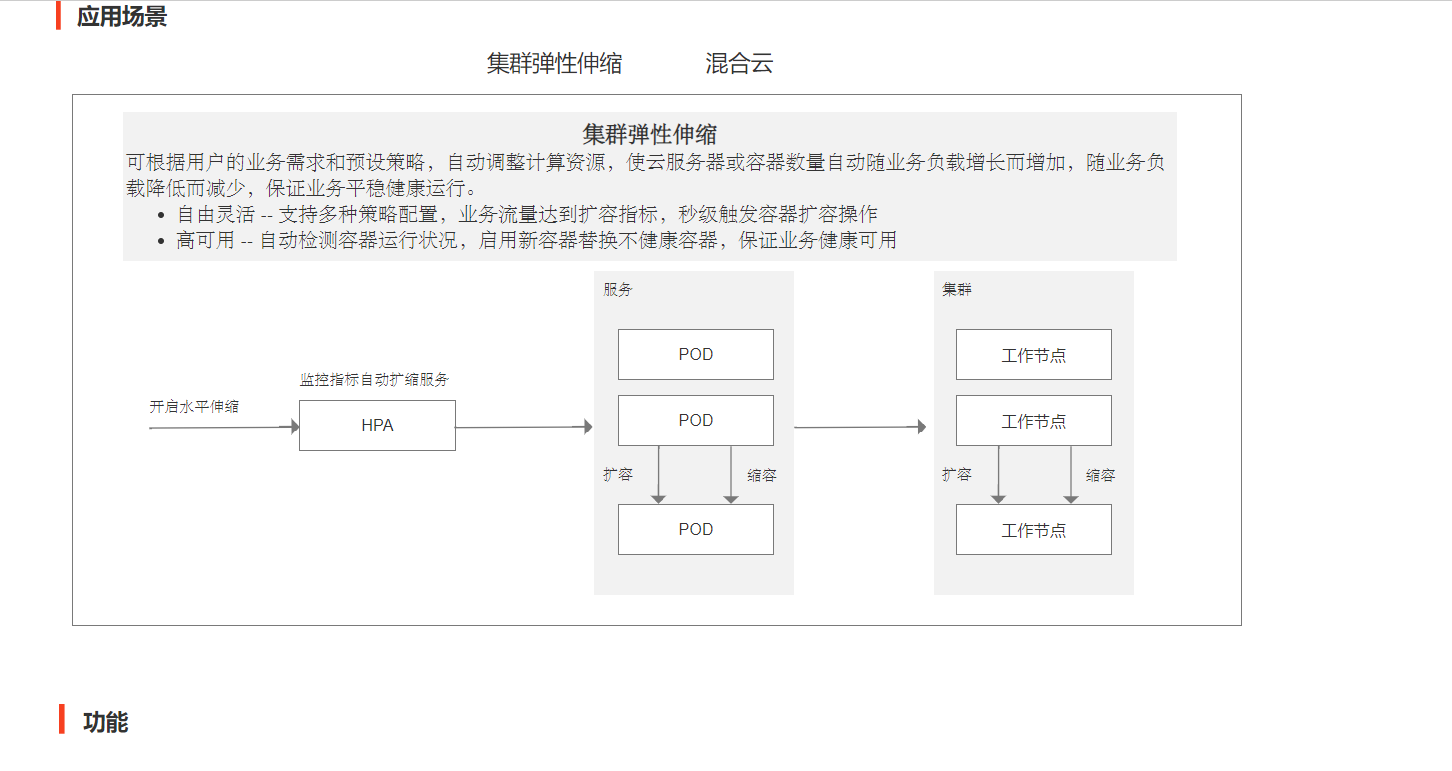The image size is (1452, 771).
Task: Click the 服务 label in the POD panel
Action: click(x=618, y=290)
